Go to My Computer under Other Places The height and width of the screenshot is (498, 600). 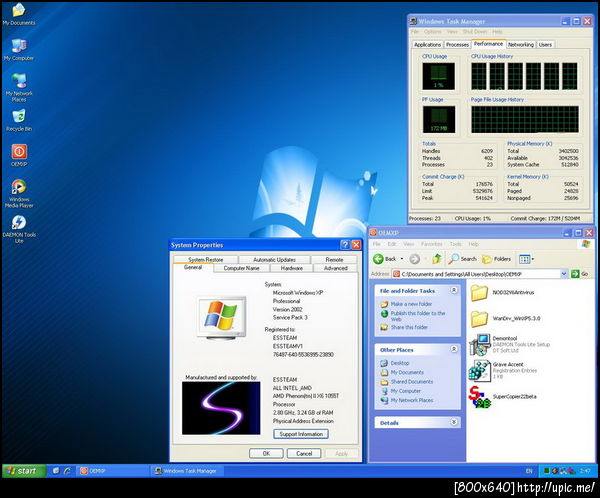click(x=405, y=391)
